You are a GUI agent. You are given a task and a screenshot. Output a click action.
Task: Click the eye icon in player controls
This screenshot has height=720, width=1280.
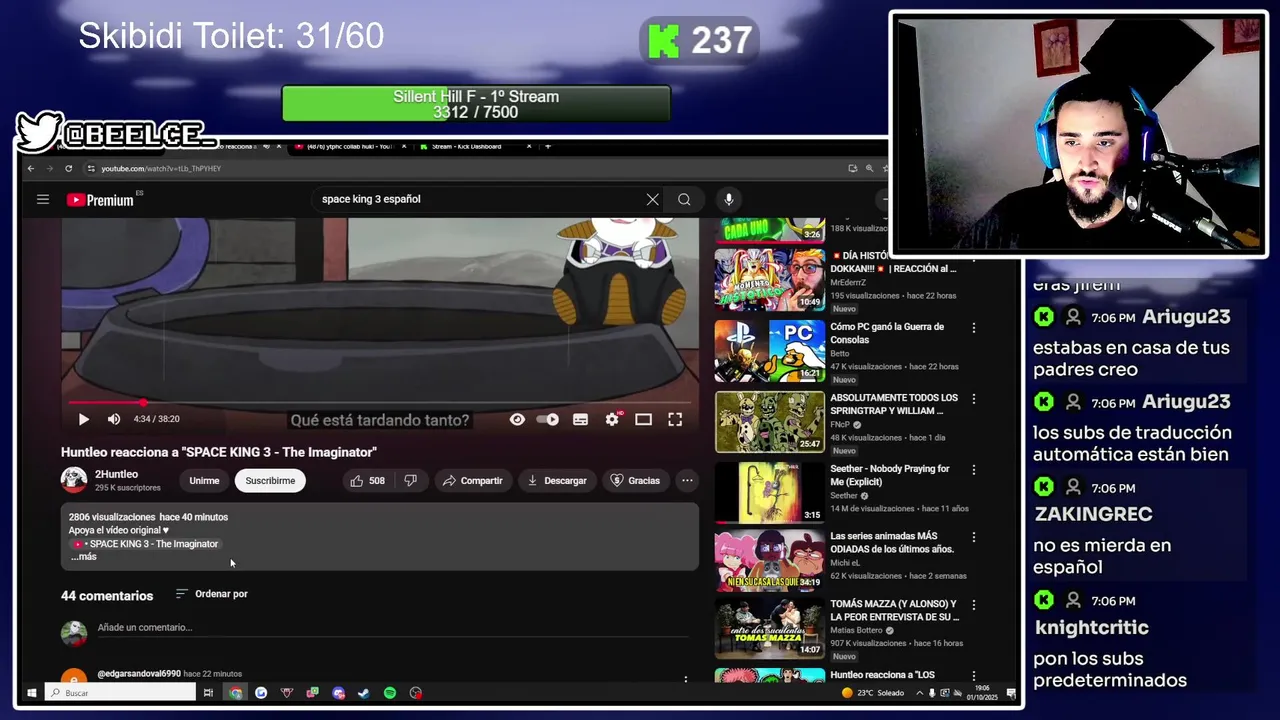(517, 420)
